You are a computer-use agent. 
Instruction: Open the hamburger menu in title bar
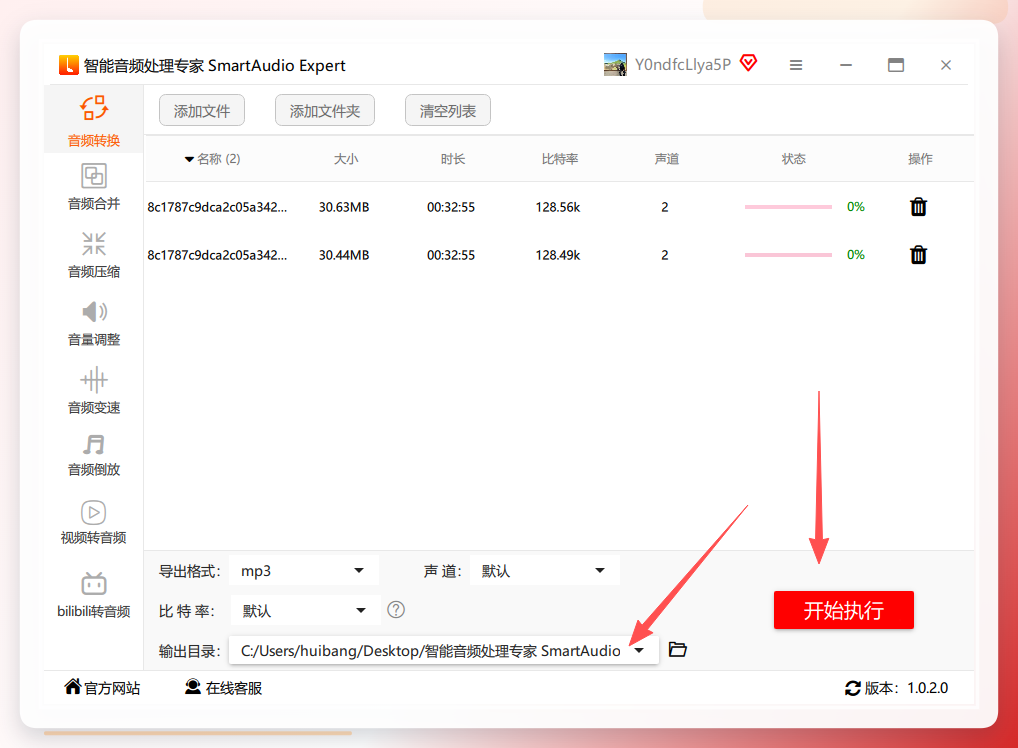796,65
